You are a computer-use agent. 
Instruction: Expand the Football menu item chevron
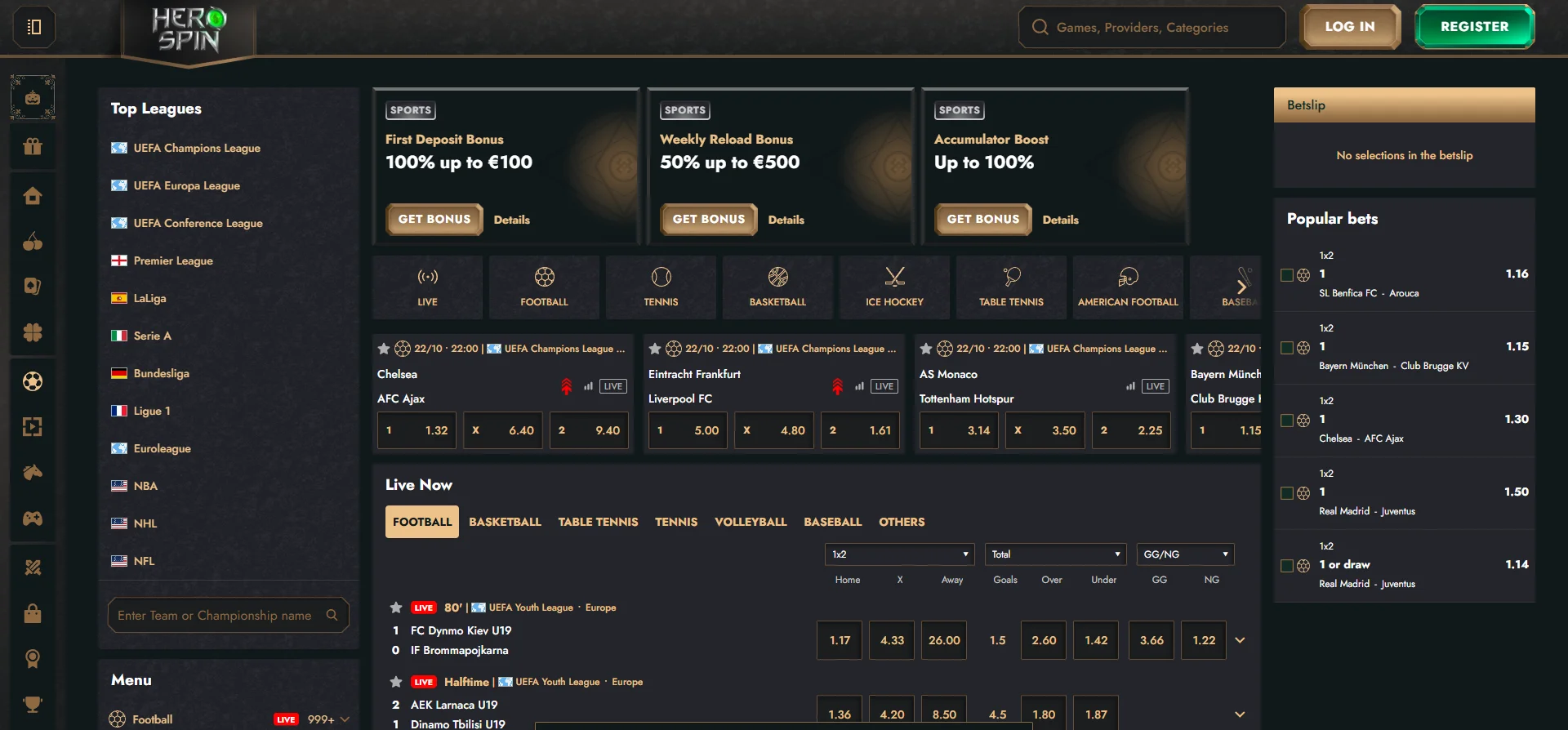point(345,719)
